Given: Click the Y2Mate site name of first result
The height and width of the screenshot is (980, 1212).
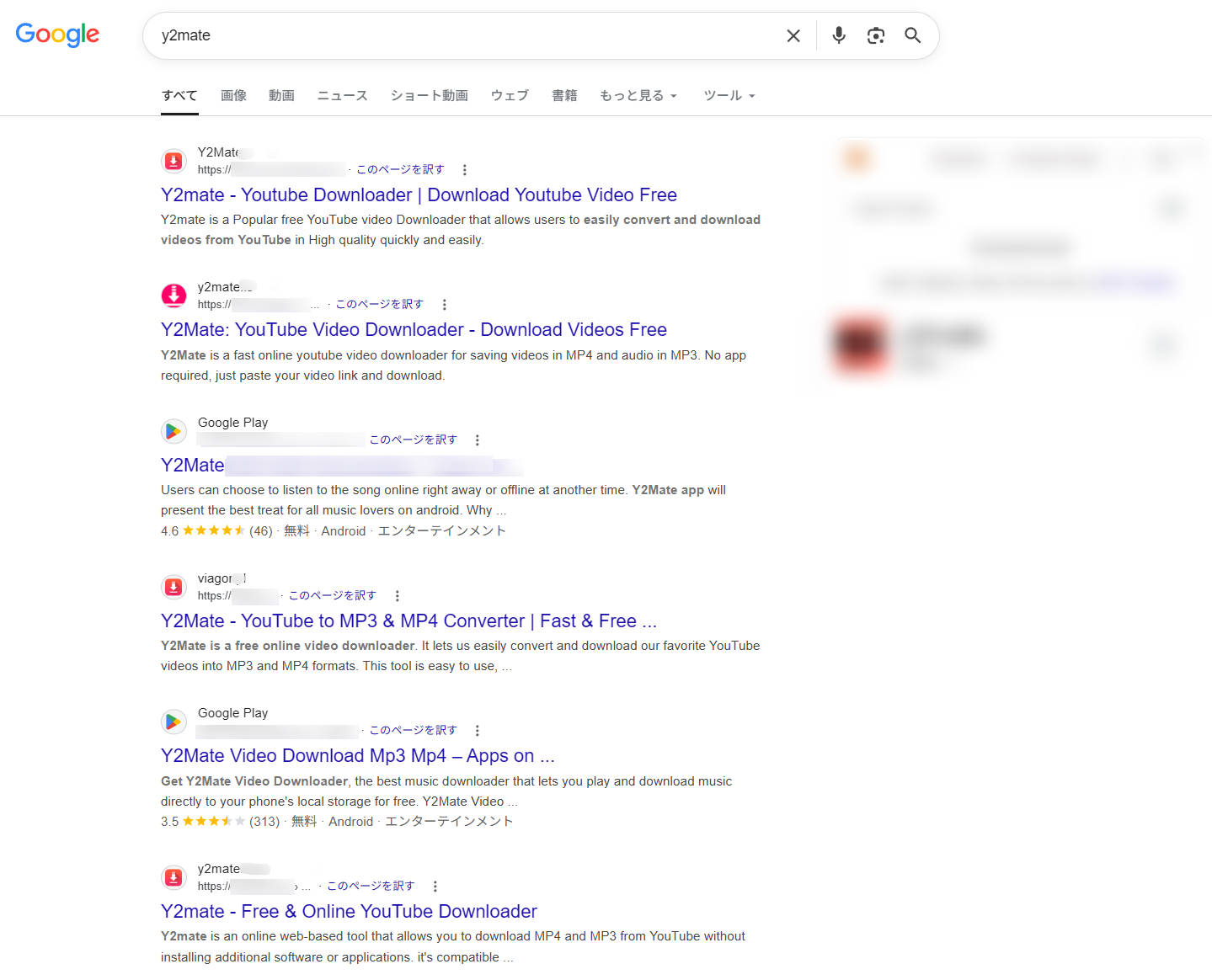Looking at the screenshot, I should [x=218, y=152].
